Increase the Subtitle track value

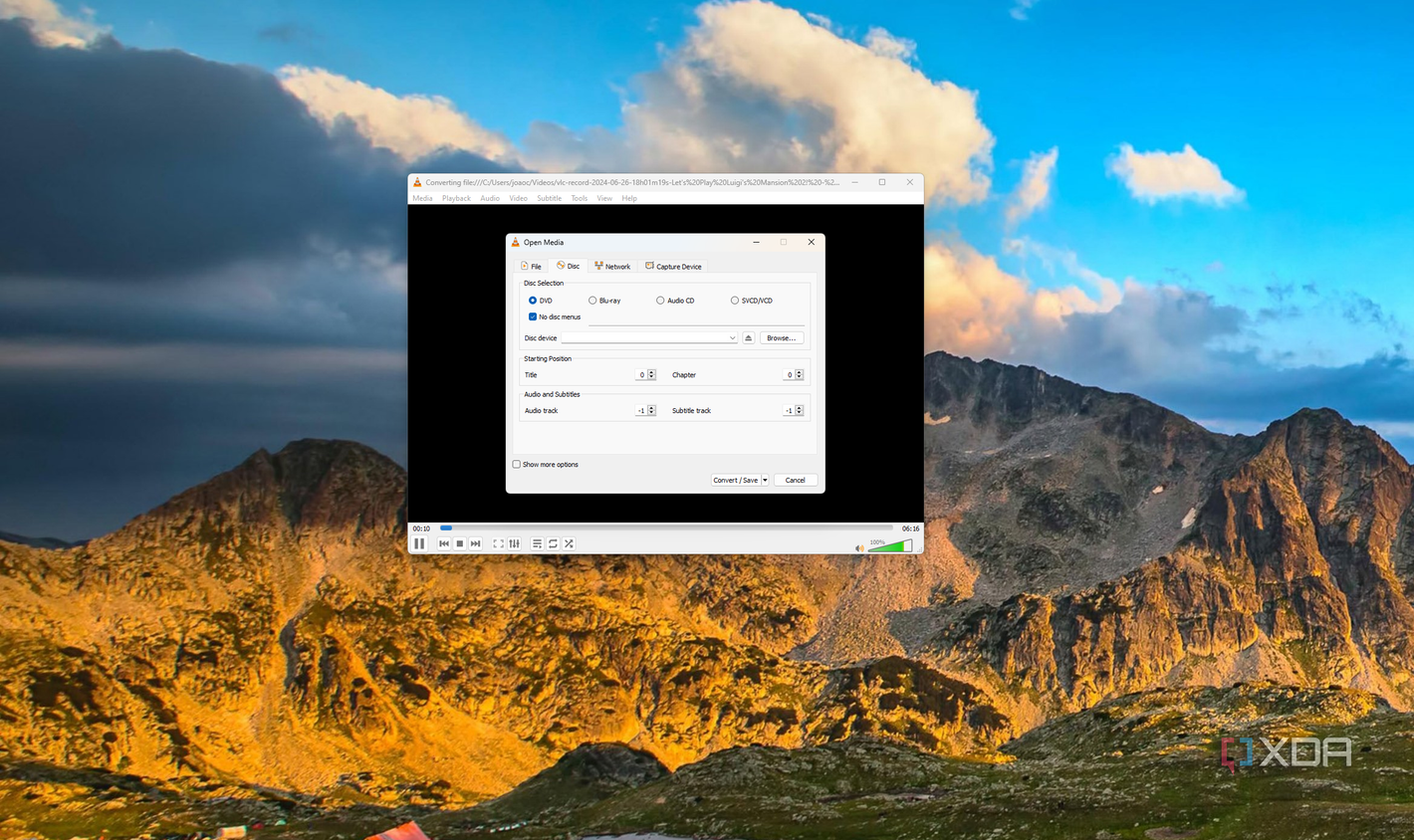pos(800,408)
